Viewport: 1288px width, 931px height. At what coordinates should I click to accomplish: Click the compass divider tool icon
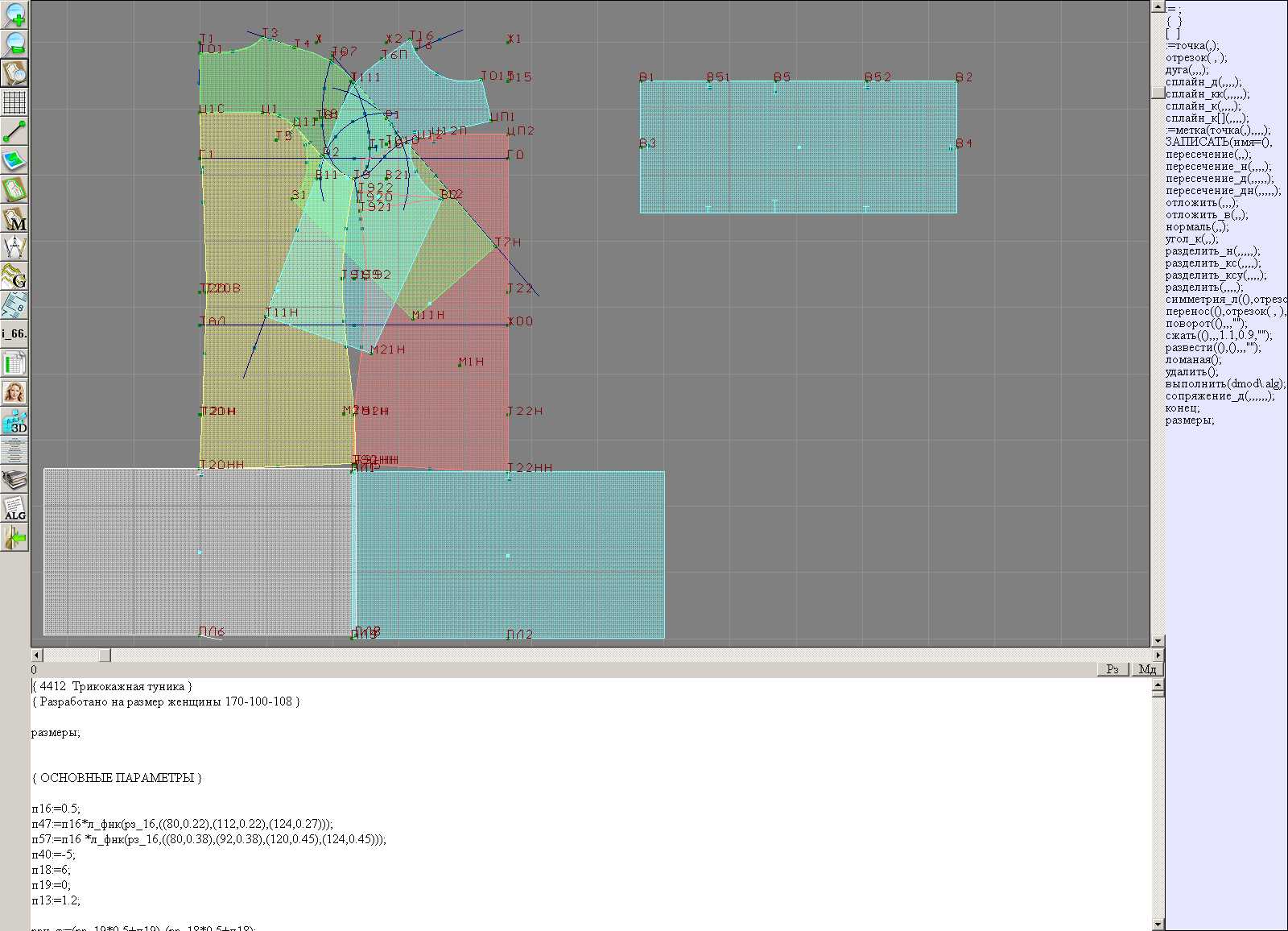point(14,247)
